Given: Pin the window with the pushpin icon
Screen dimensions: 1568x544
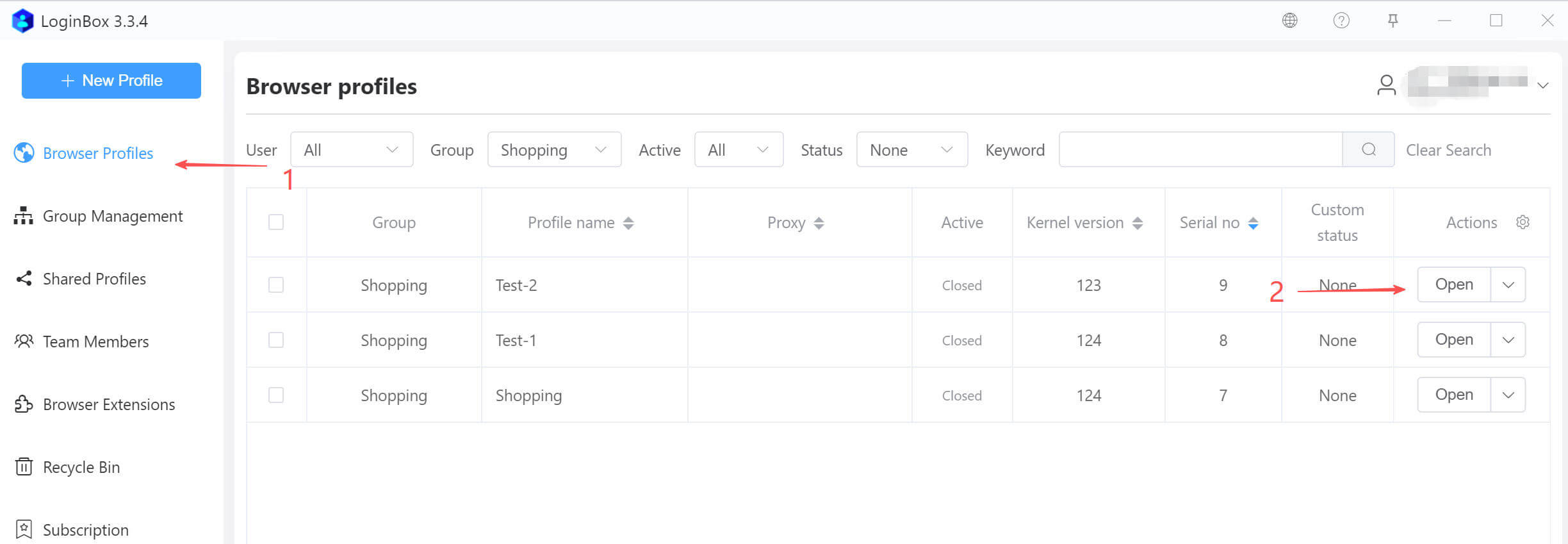Looking at the screenshot, I should [1392, 21].
